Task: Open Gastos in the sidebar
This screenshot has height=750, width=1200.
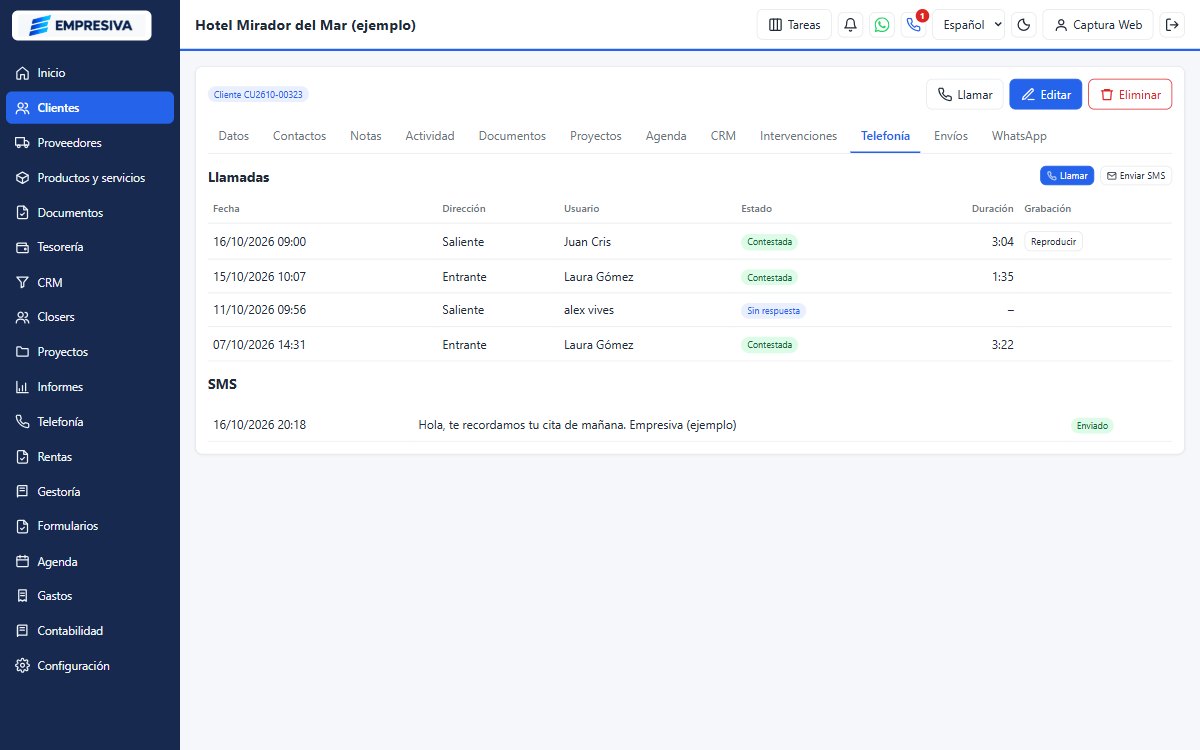Action: point(90,596)
